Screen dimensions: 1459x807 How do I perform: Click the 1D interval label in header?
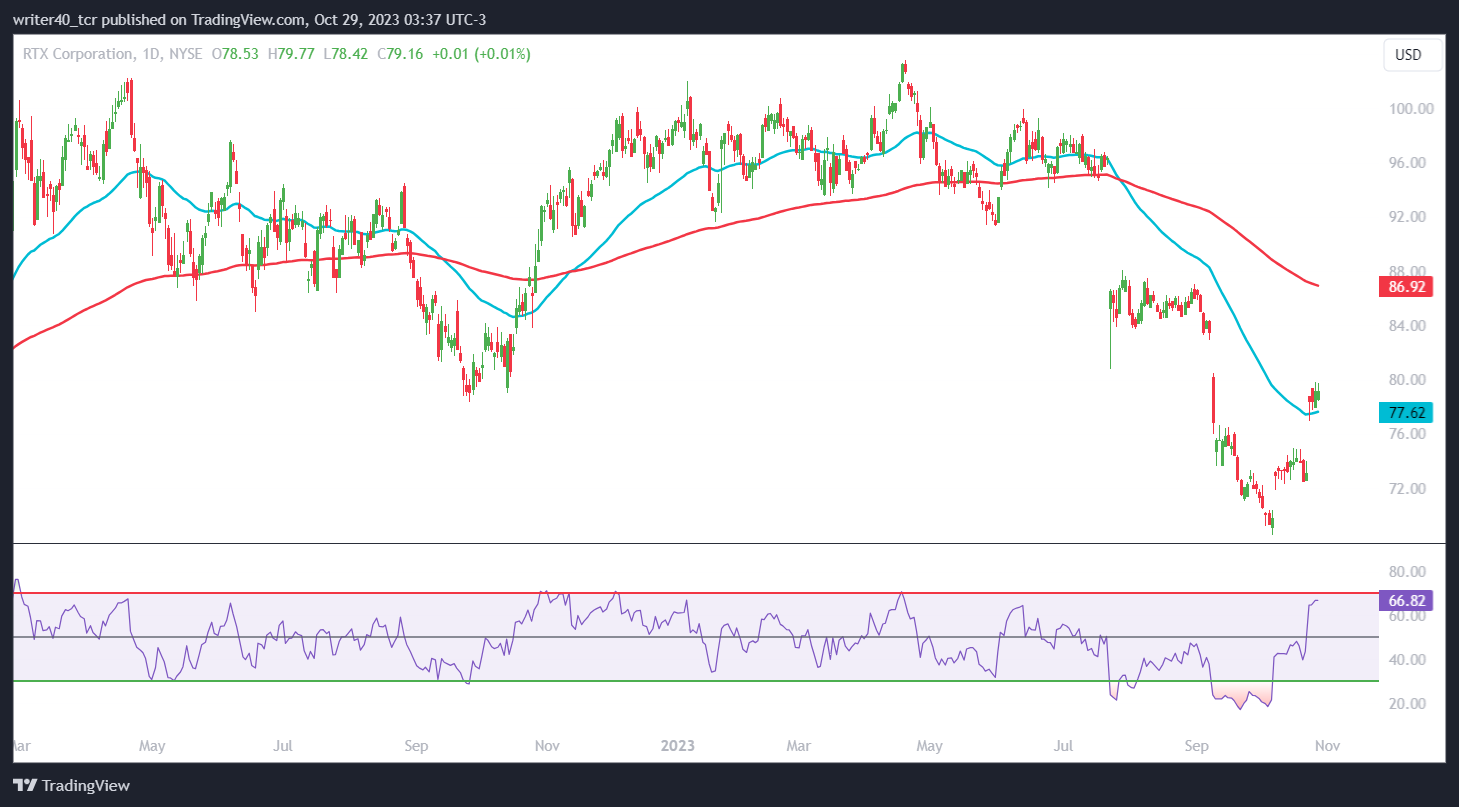(x=151, y=54)
